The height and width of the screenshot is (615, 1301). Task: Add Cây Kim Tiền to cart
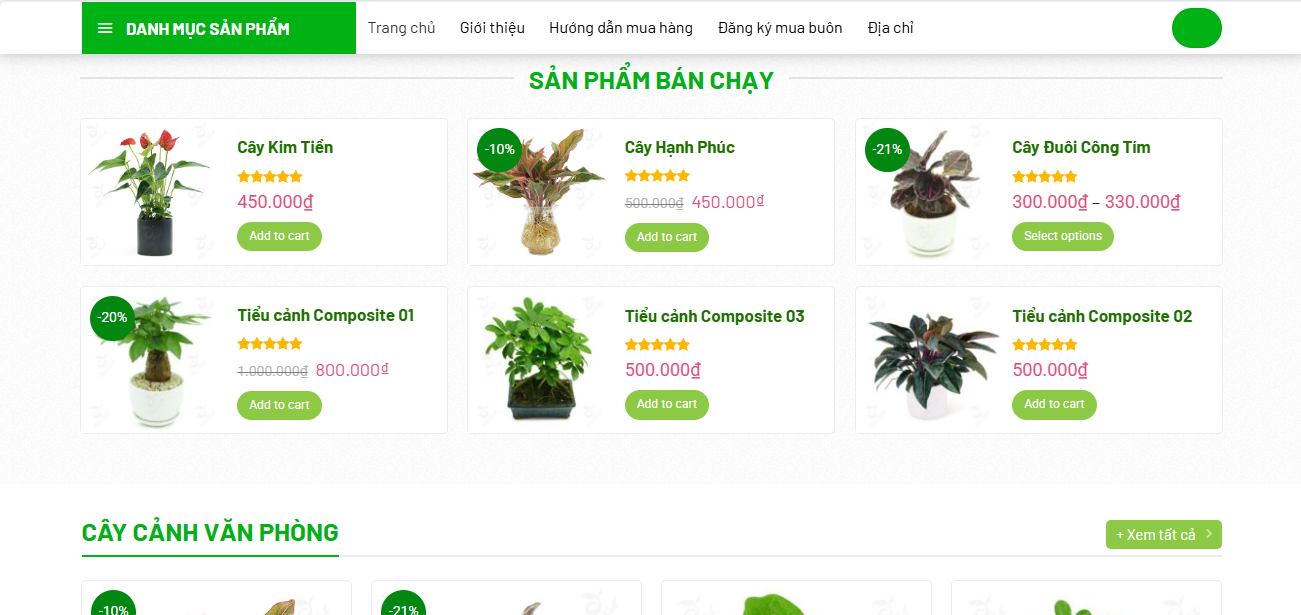click(279, 237)
